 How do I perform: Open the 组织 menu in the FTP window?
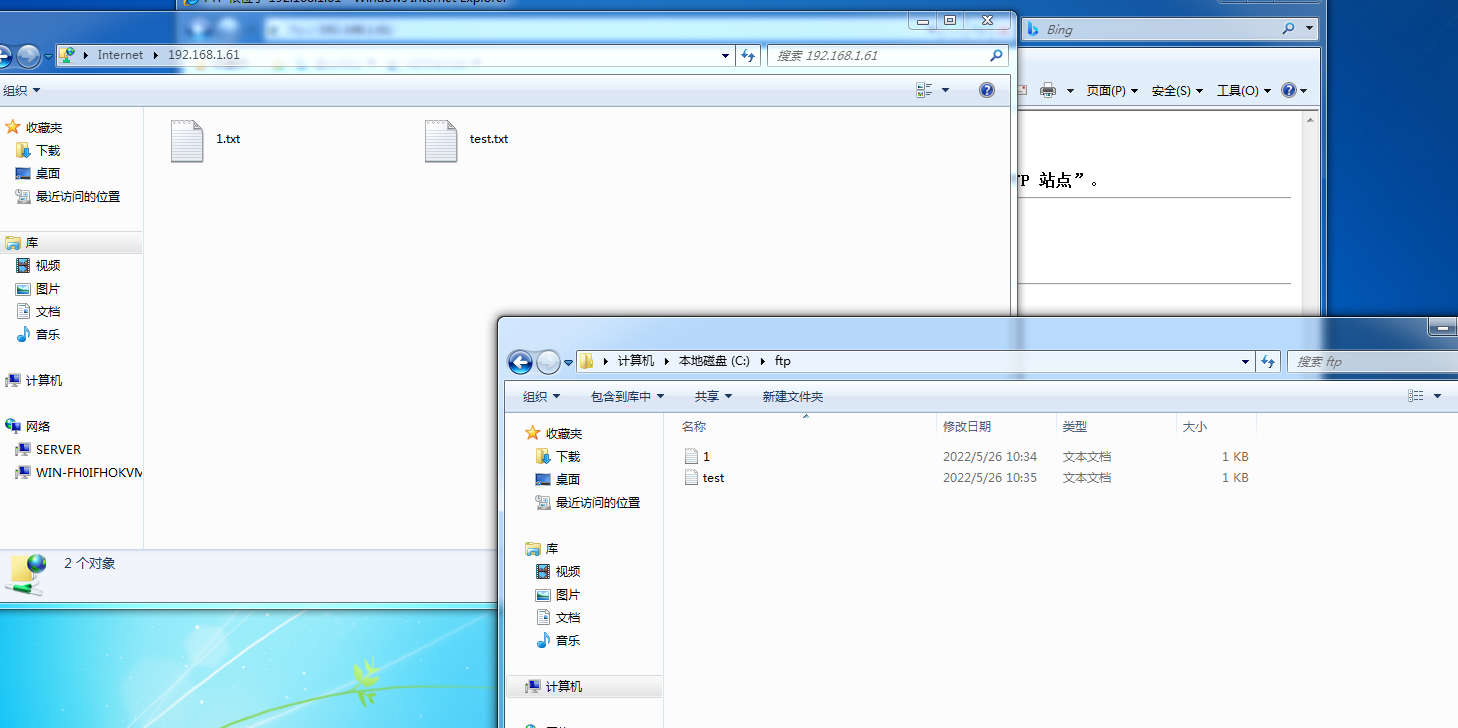tap(21, 90)
